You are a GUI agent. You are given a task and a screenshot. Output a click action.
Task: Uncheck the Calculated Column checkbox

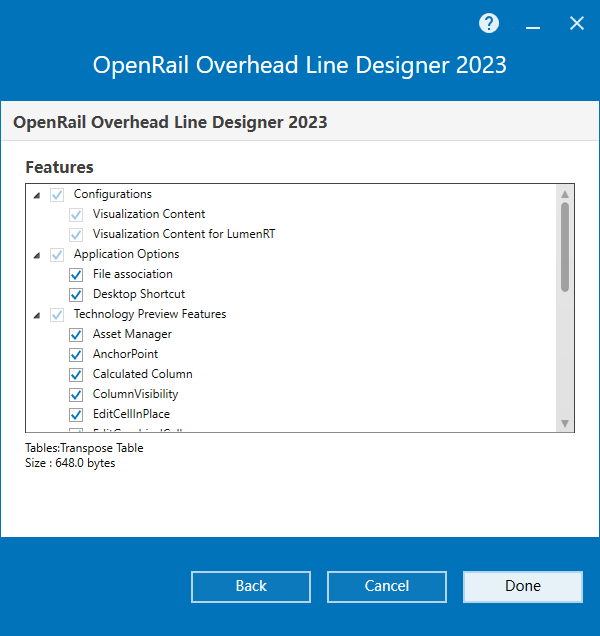76,374
